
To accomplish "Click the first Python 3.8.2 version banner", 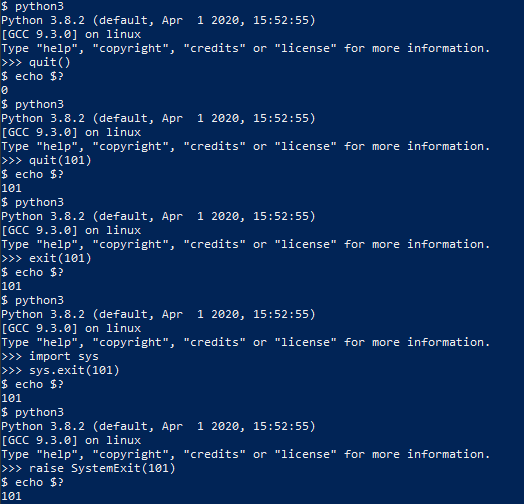I will click(158, 20).
